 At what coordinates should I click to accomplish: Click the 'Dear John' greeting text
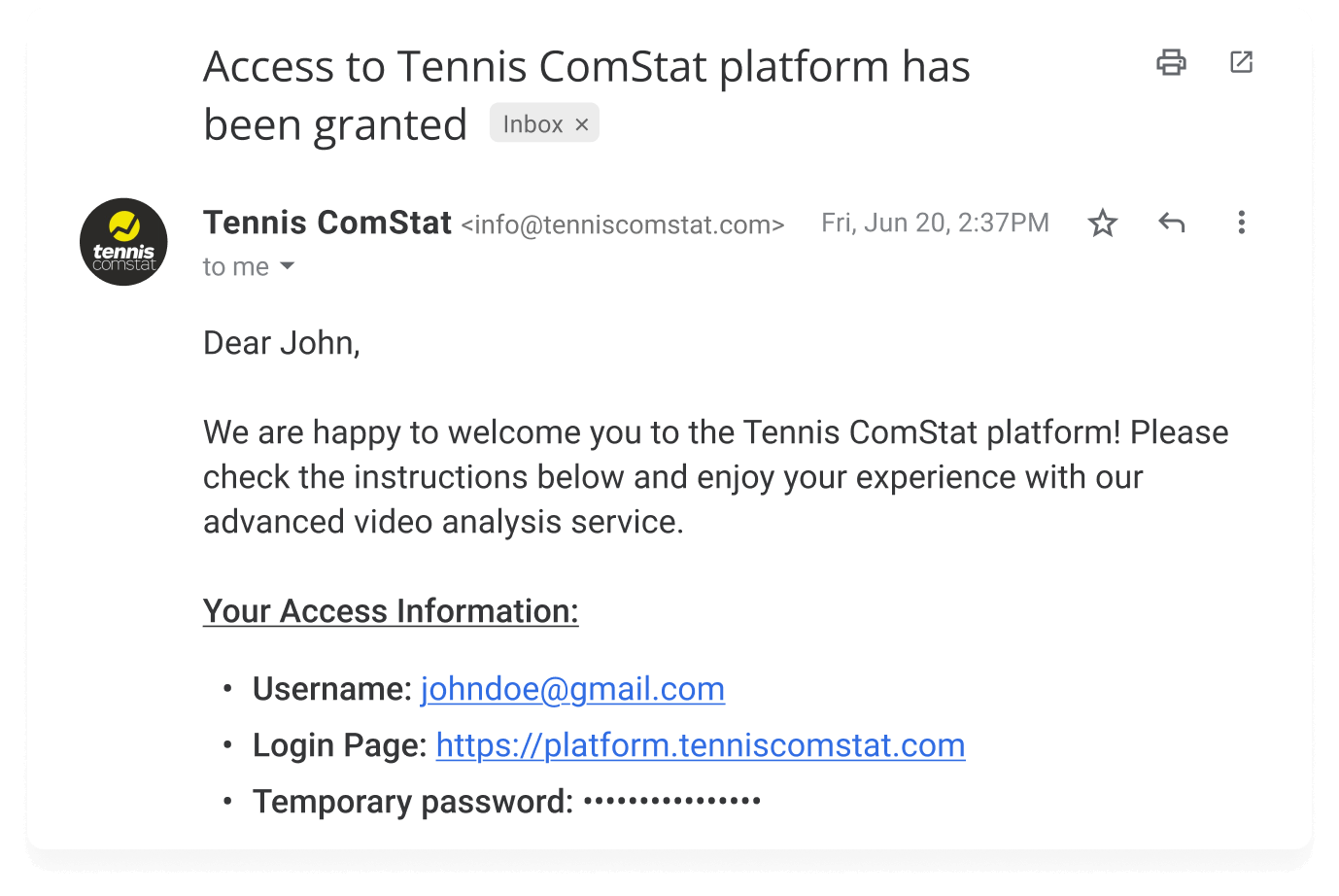282,343
